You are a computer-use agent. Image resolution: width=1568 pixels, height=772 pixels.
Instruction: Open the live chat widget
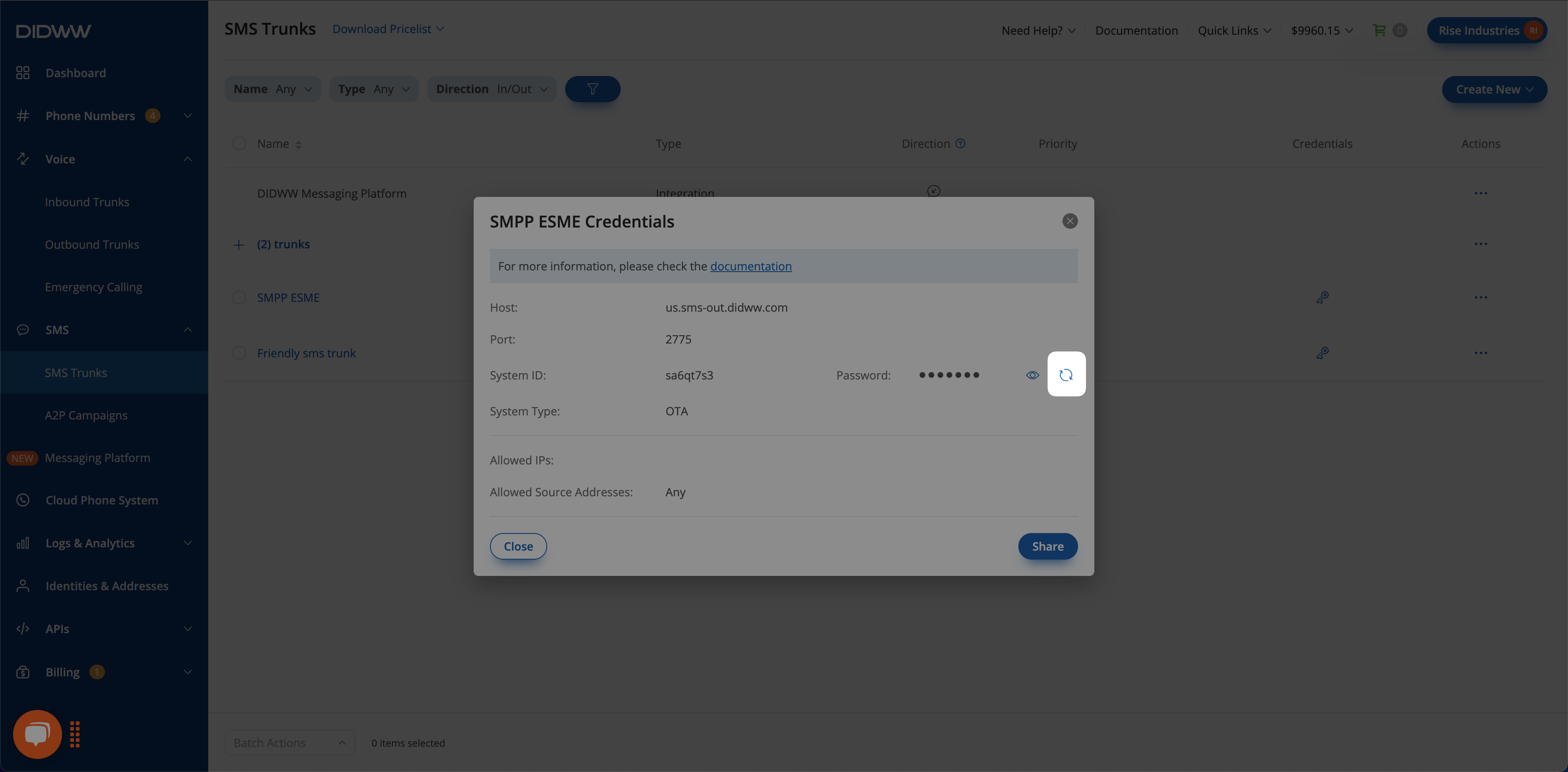(37, 734)
